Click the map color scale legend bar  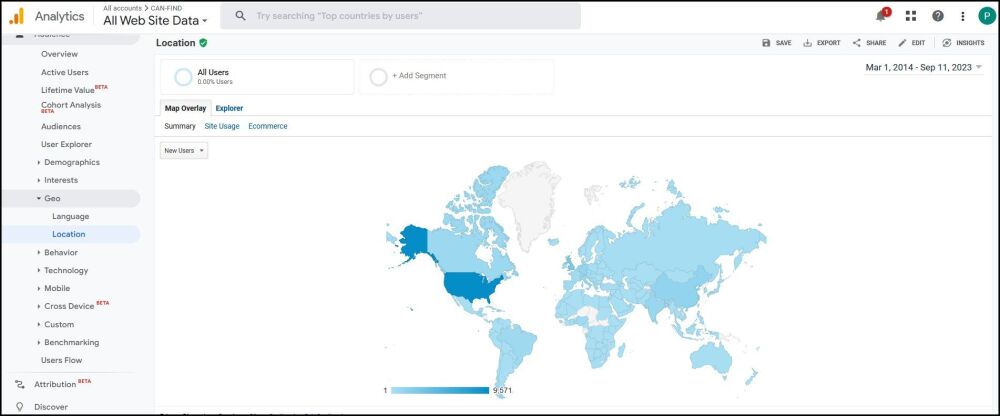pos(440,390)
